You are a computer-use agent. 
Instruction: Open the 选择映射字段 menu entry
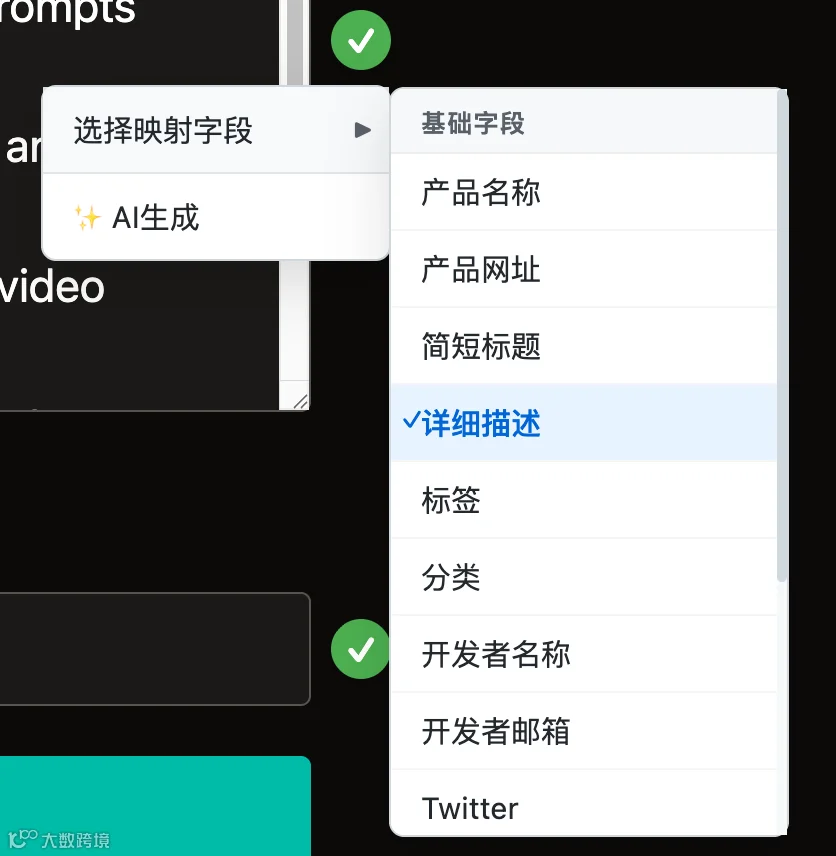pyautogui.click(x=216, y=130)
